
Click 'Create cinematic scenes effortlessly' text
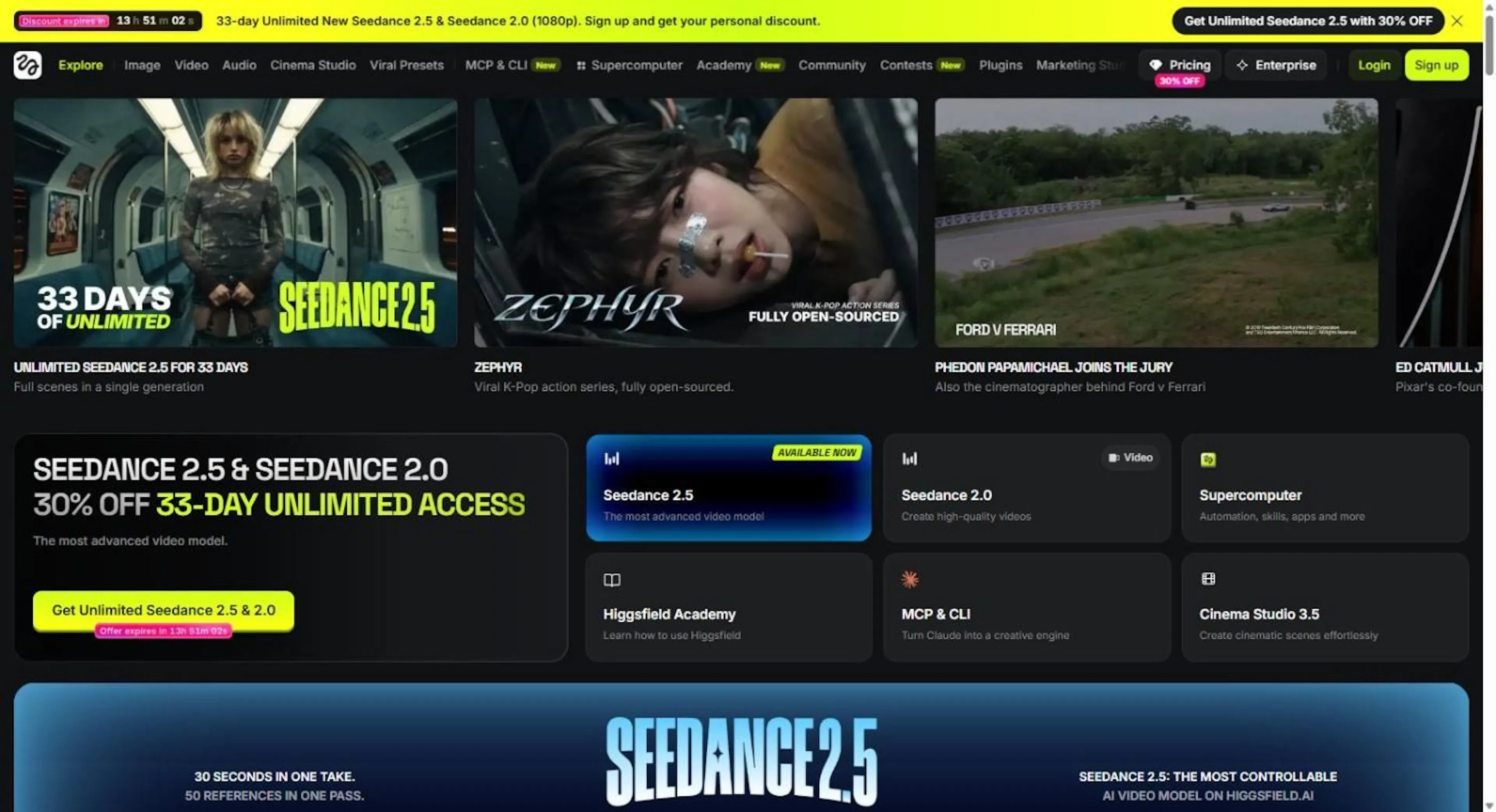point(1289,636)
